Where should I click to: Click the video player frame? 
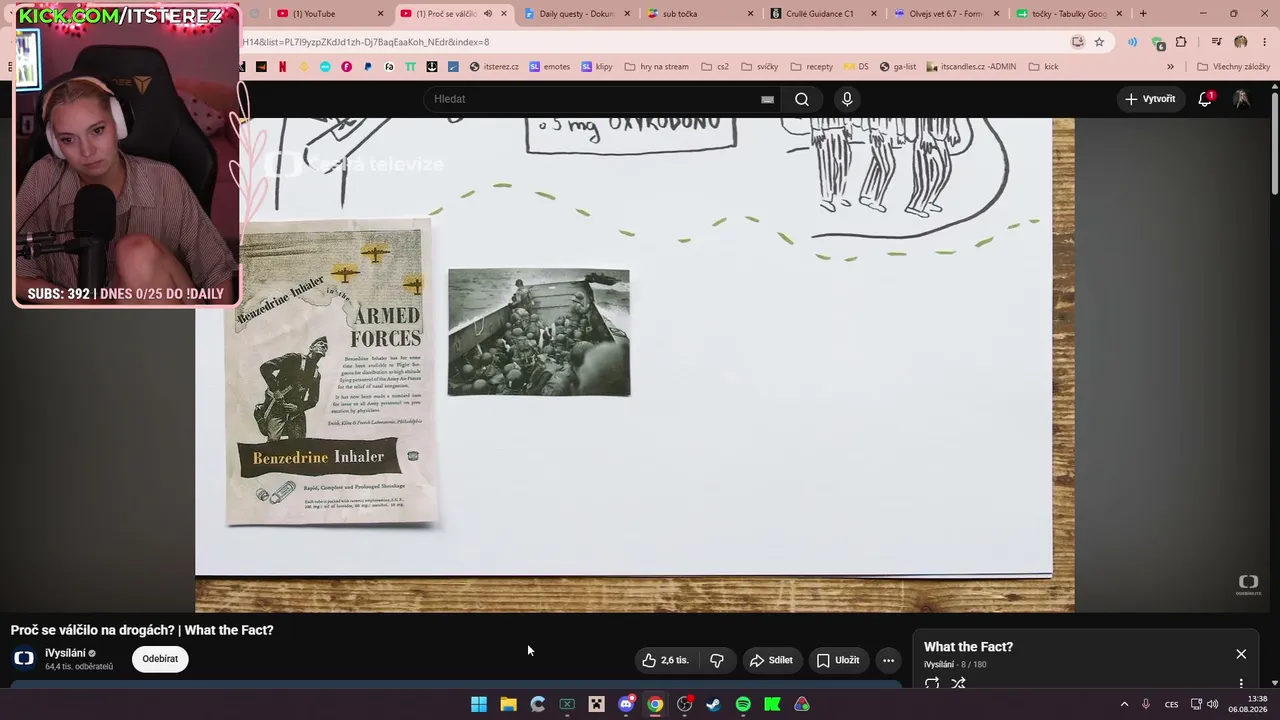635,366
